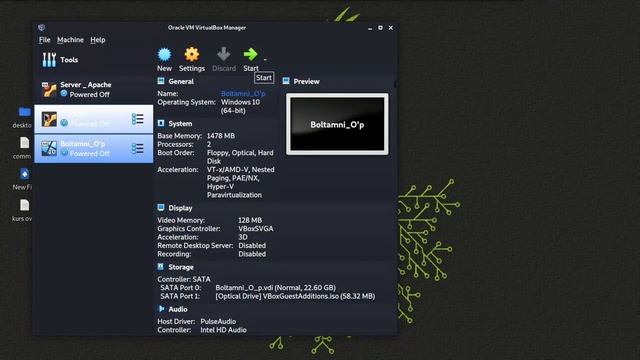Click Controller value Intel HD Audio
The height and width of the screenshot is (360, 640).
click(x=223, y=330)
